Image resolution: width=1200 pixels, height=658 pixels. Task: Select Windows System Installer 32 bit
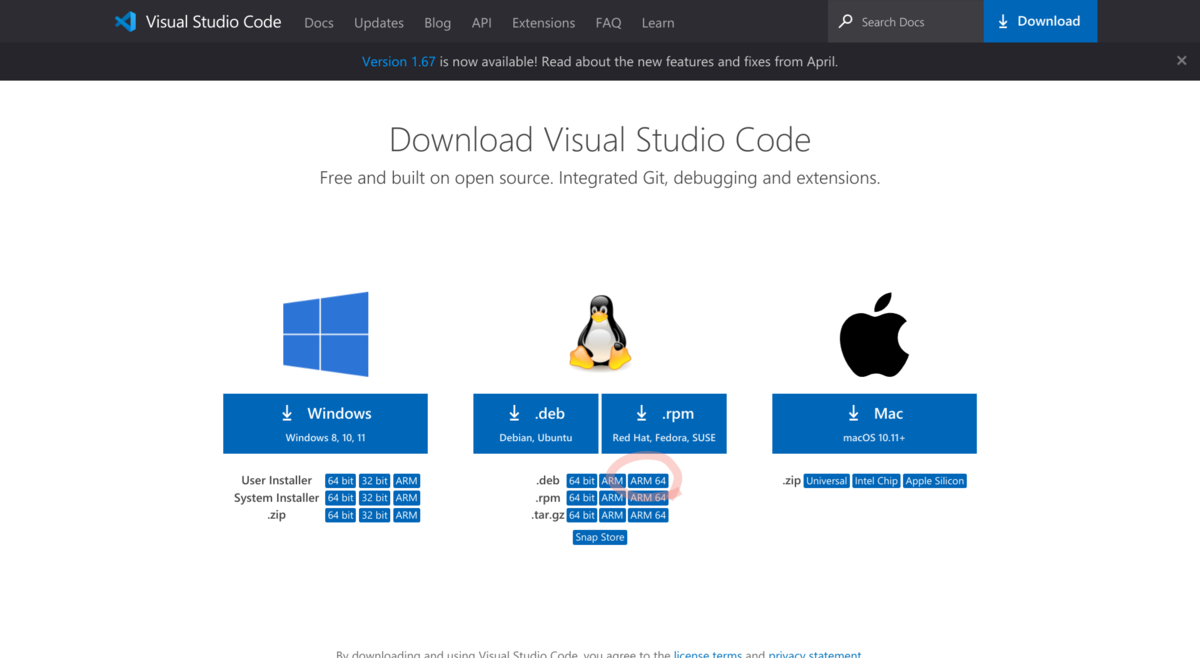click(374, 498)
